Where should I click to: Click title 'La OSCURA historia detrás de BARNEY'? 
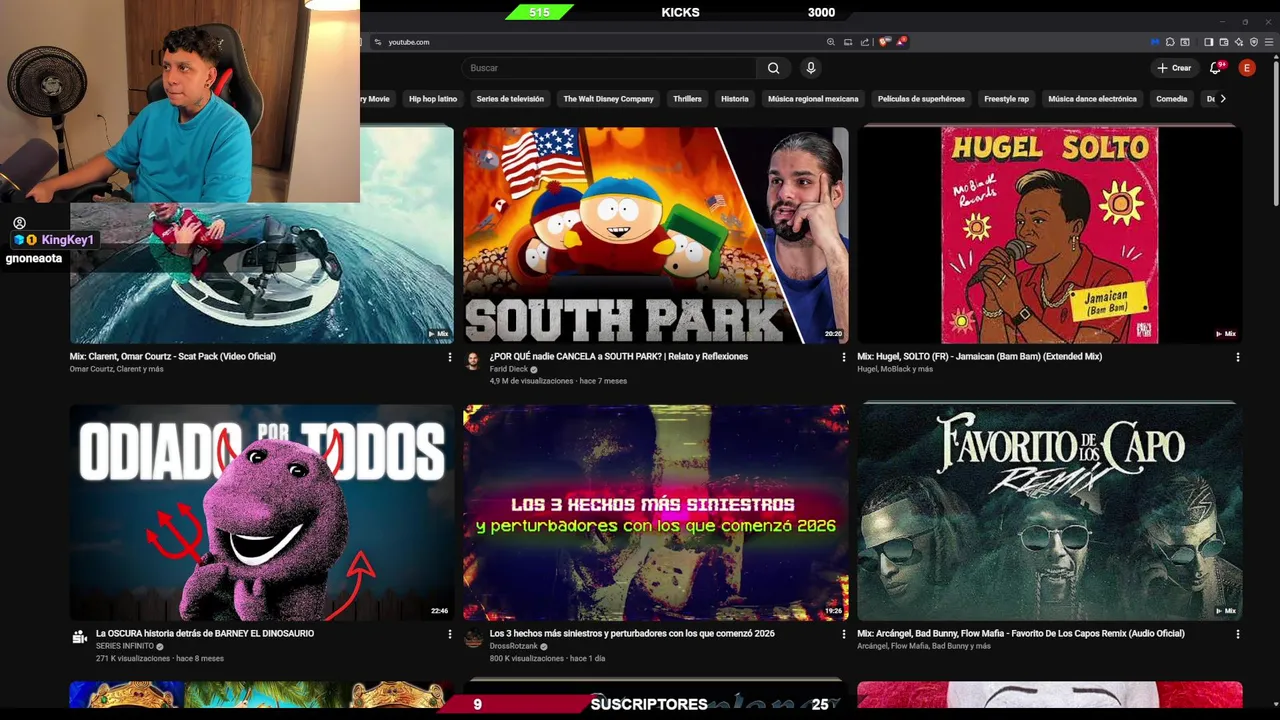(x=205, y=633)
